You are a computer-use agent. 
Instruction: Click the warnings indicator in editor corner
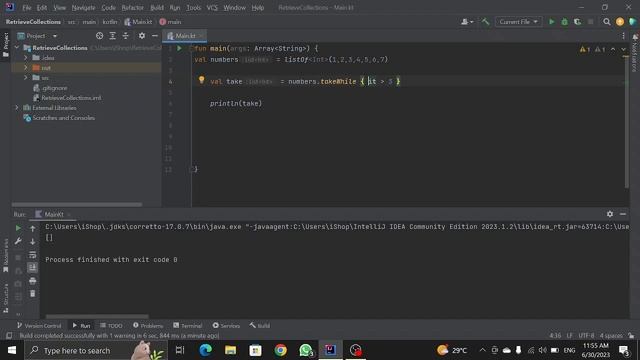coord(591,49)
